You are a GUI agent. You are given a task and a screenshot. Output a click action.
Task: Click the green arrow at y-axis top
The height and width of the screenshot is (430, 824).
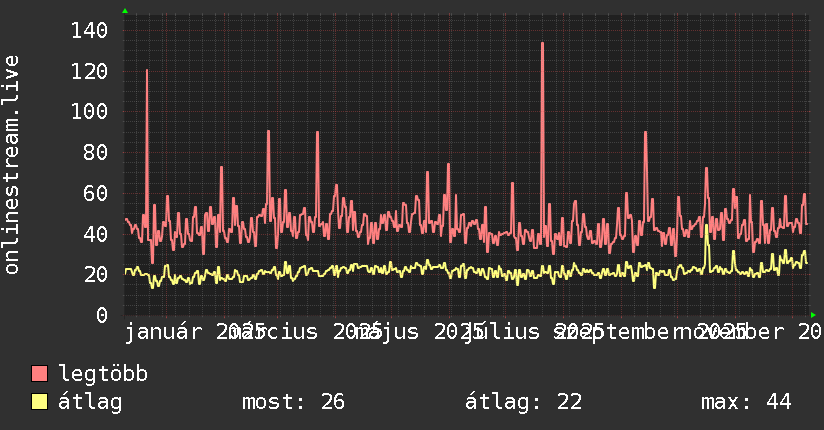coord(125,11)
